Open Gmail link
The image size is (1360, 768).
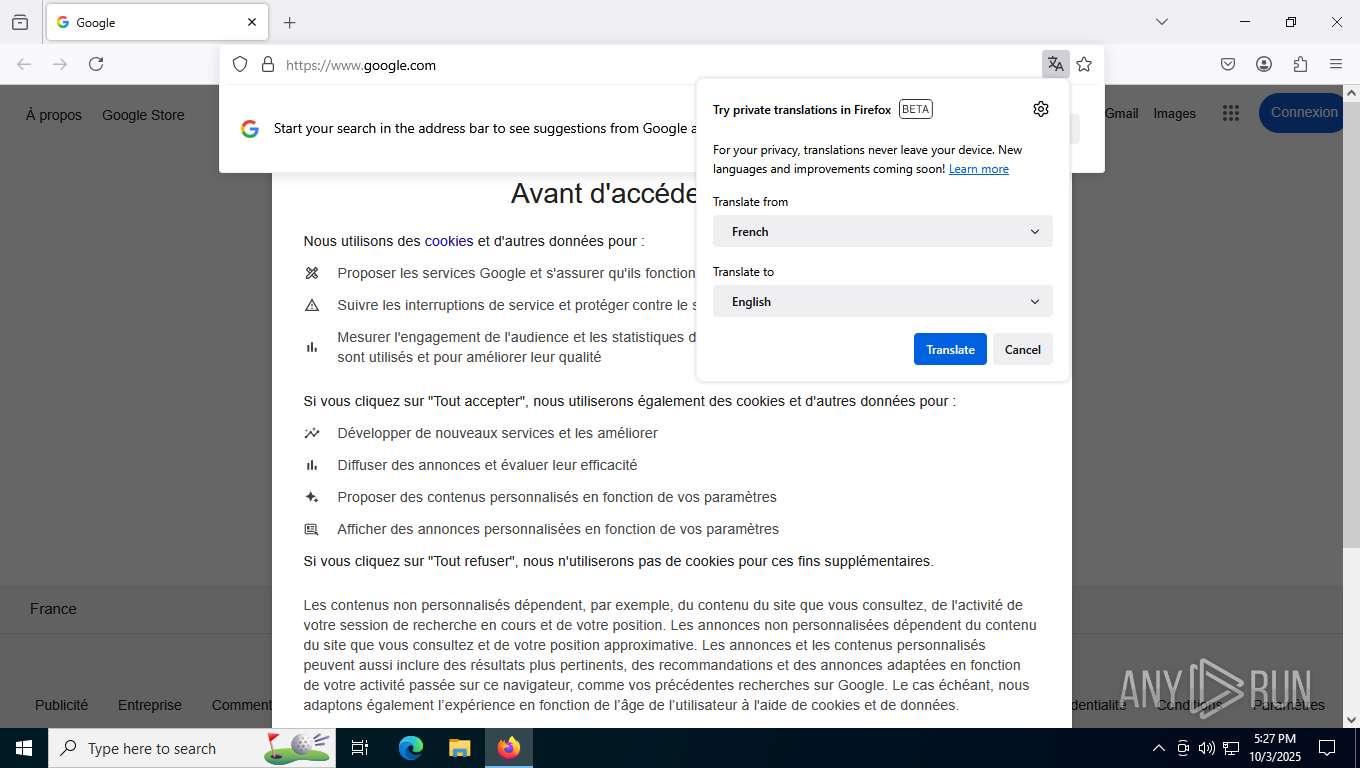pyautogui.click(x=1121, y=113)
